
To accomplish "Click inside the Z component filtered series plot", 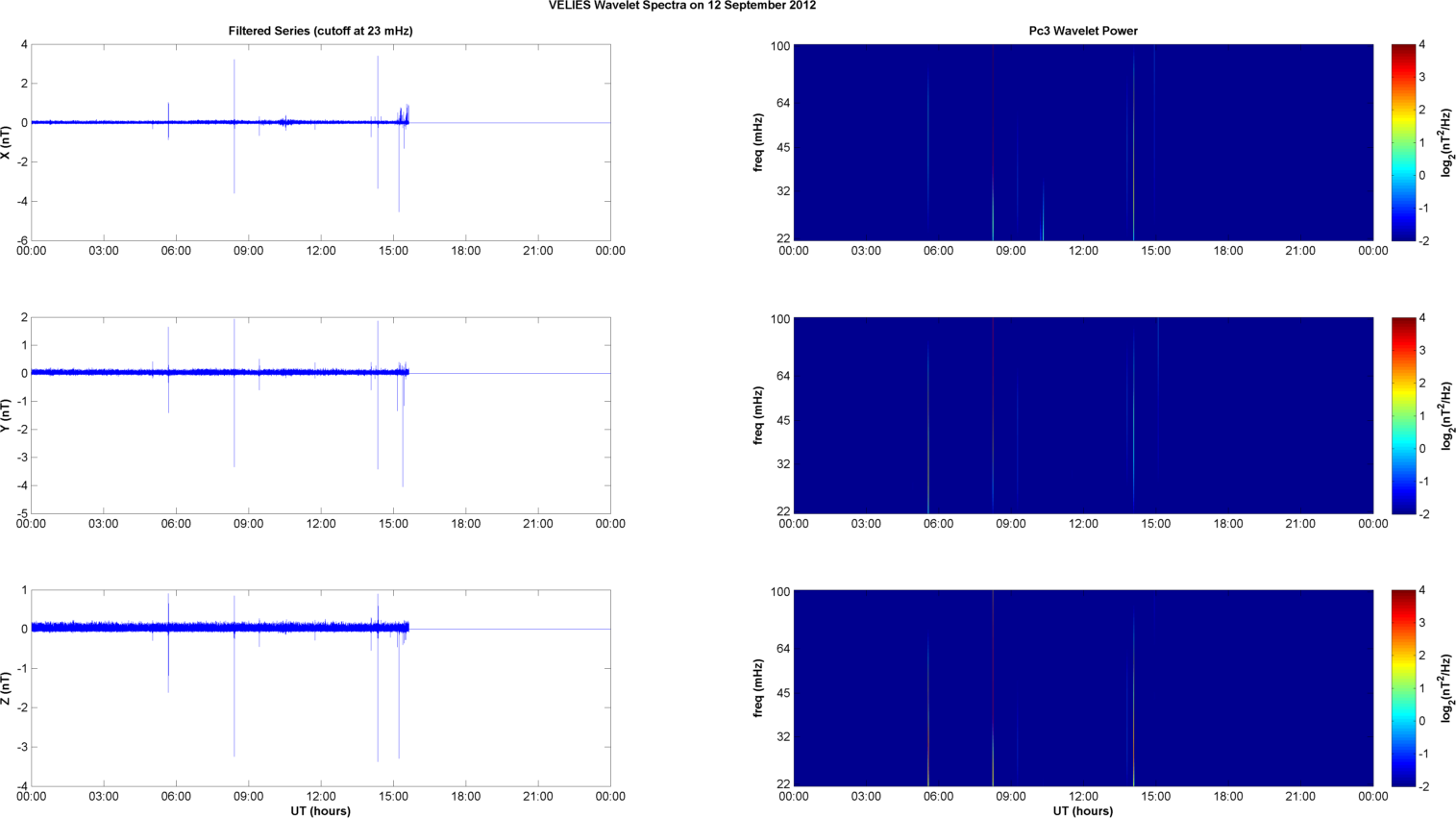I will 320,688.
